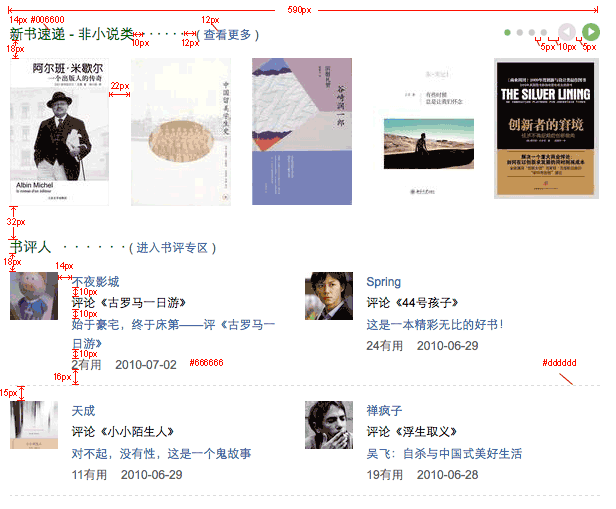The height and width of the screenshot is (509, 616).
Task: Open the 进入书评专区 link
Action: [172, 248]
